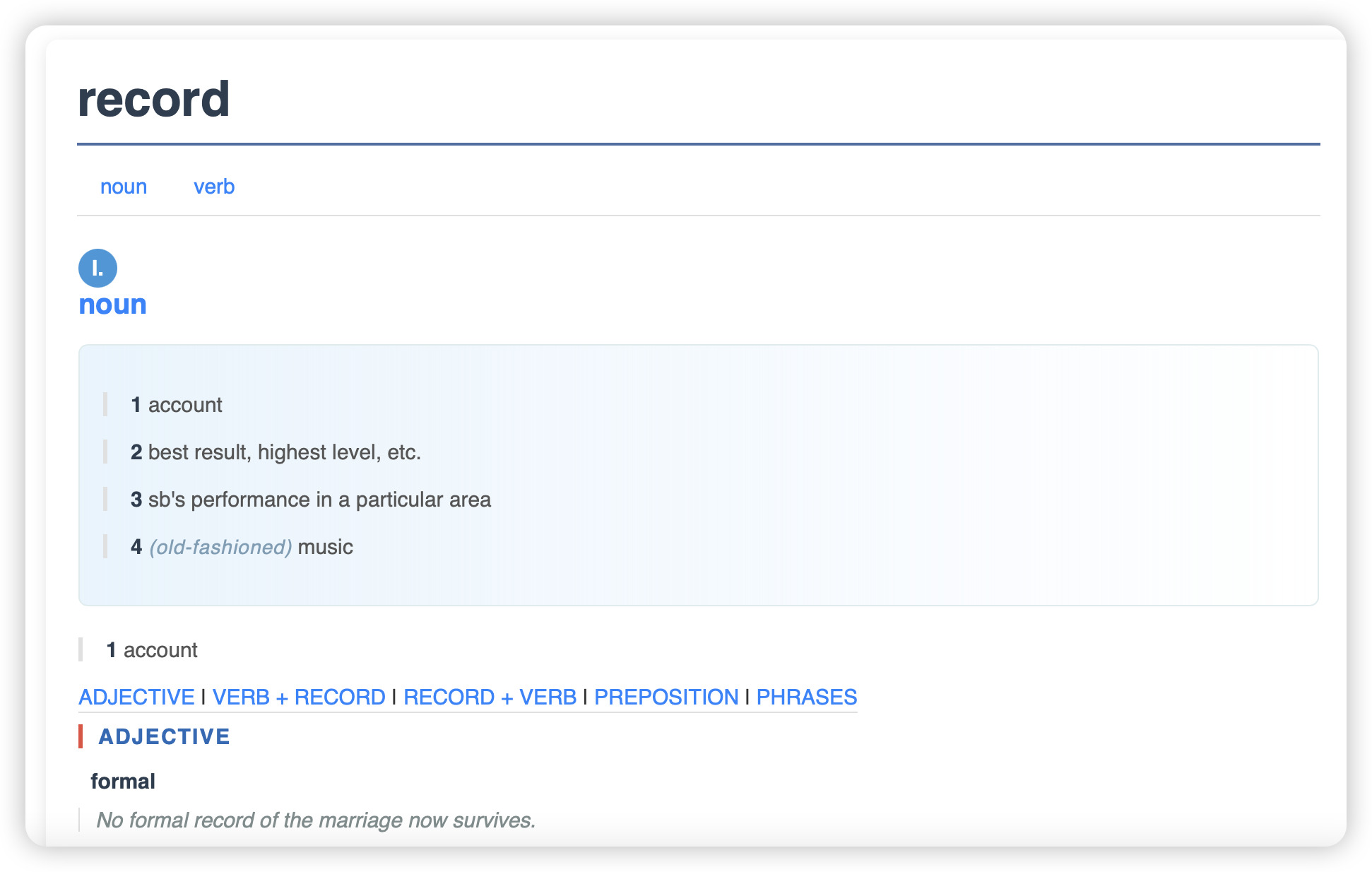
Task: Open sense 3 sb's performance entry
Action: pyautogui.click(x=311, y=500)
